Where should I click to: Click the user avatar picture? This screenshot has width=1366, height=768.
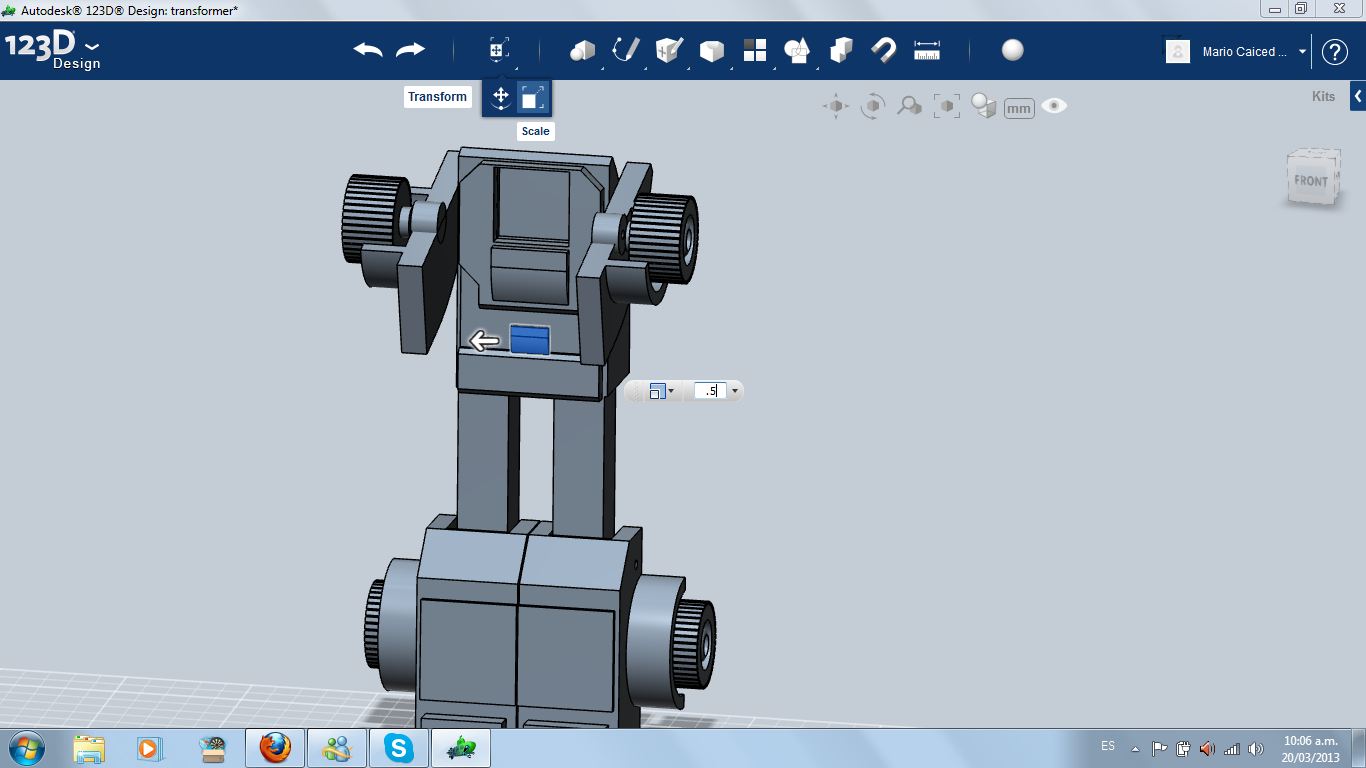tap(1178, 51)
